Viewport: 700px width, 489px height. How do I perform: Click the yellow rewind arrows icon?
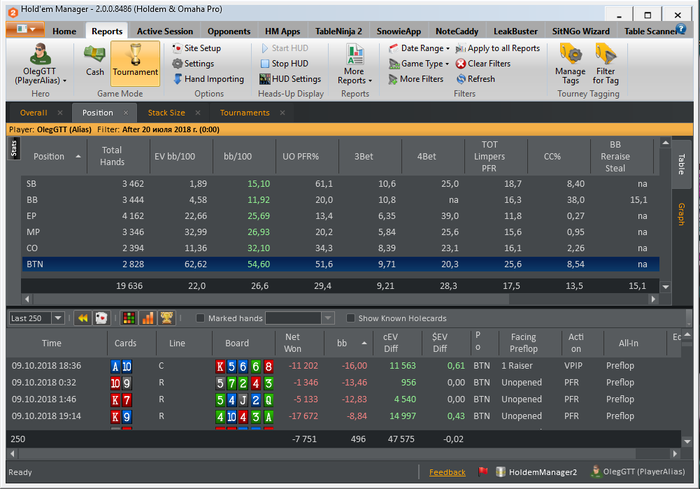[83, 318]
